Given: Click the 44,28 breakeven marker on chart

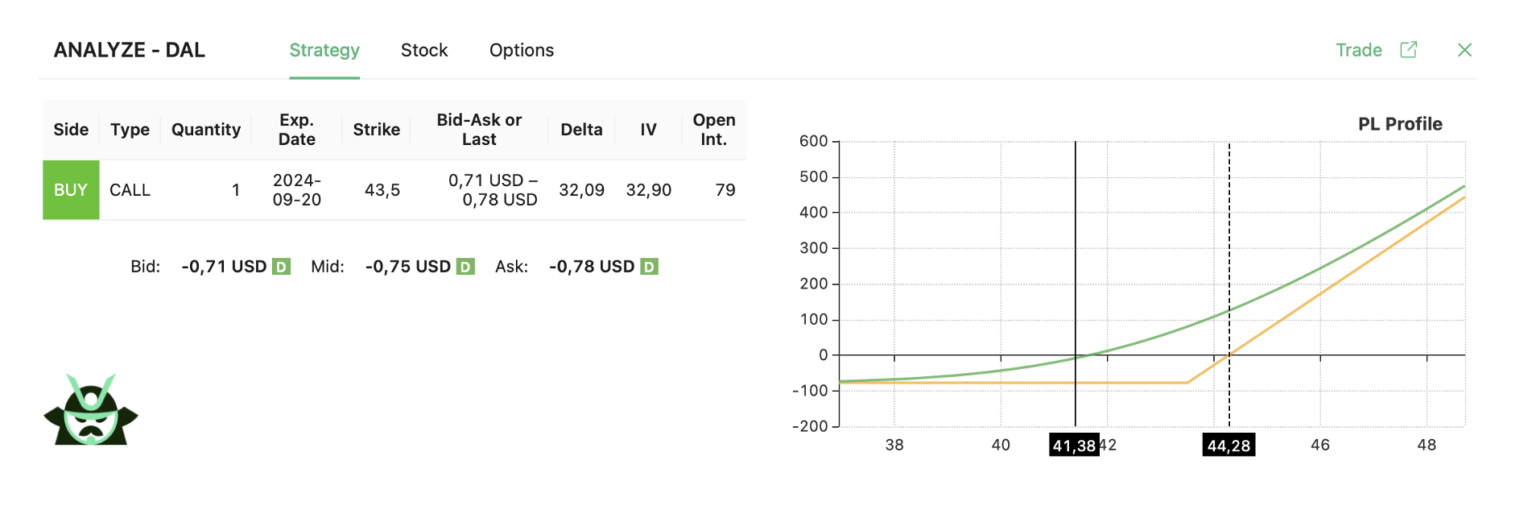Looking at the screenshot, I should pos(1228,445).
